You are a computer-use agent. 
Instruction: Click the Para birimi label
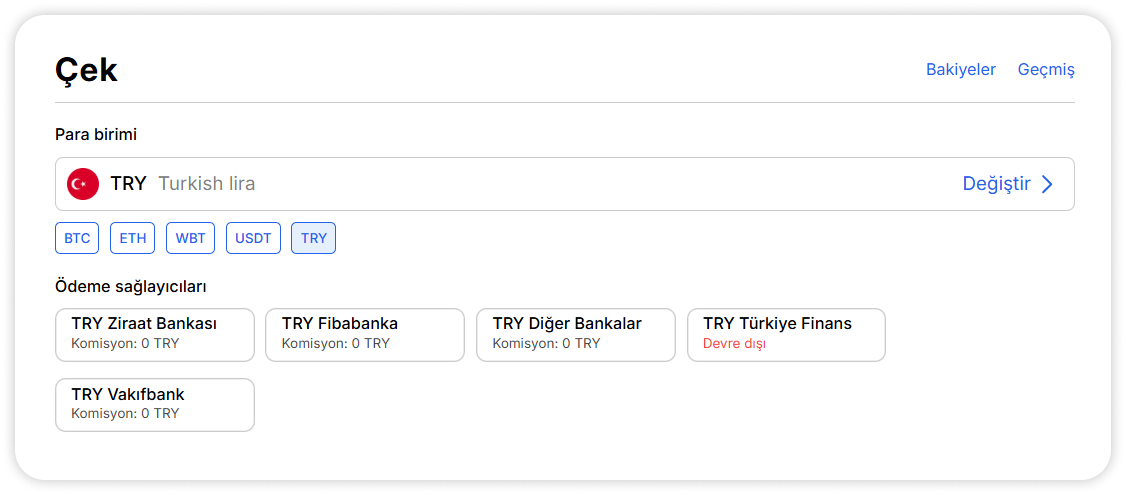(x=96, y=134)
